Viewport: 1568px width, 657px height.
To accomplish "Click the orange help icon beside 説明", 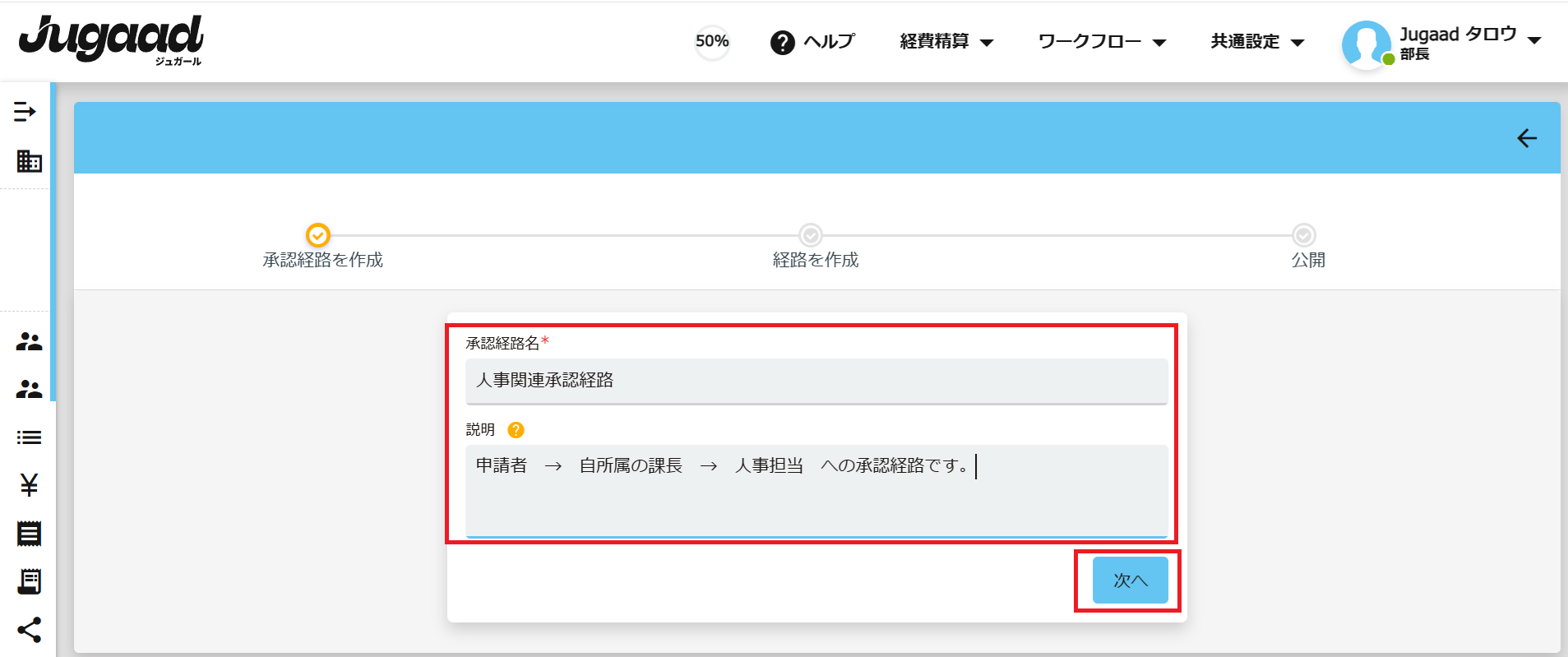I will [x=516, y=430].
